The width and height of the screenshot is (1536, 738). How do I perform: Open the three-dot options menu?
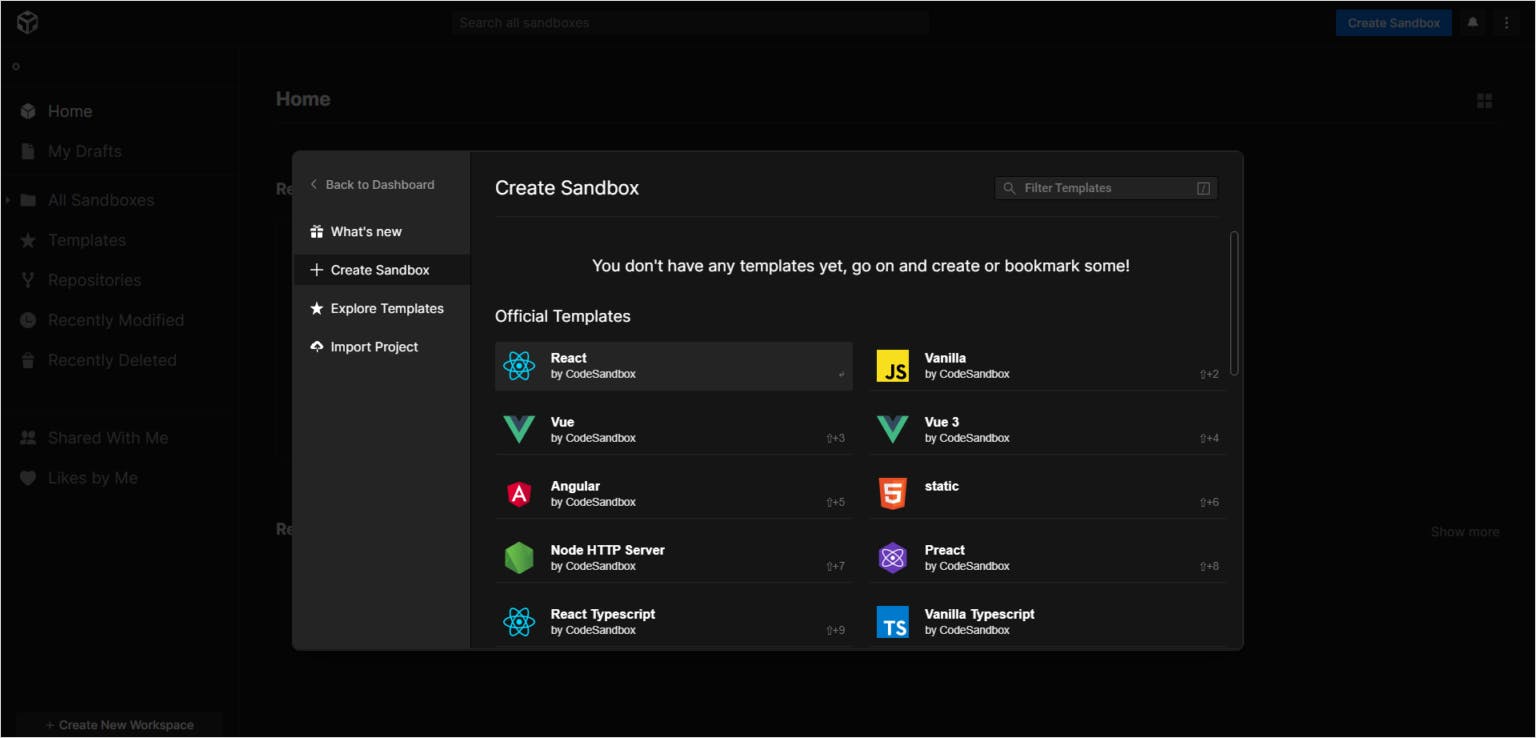pos(1506,22)
